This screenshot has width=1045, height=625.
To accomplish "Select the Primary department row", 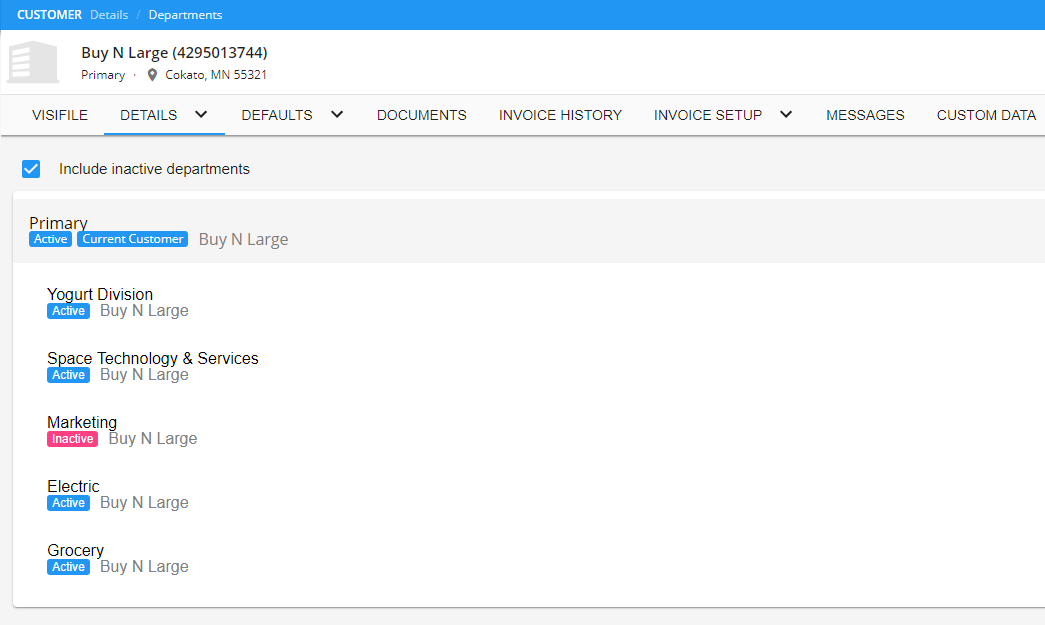I will click(x=529, y=231).
